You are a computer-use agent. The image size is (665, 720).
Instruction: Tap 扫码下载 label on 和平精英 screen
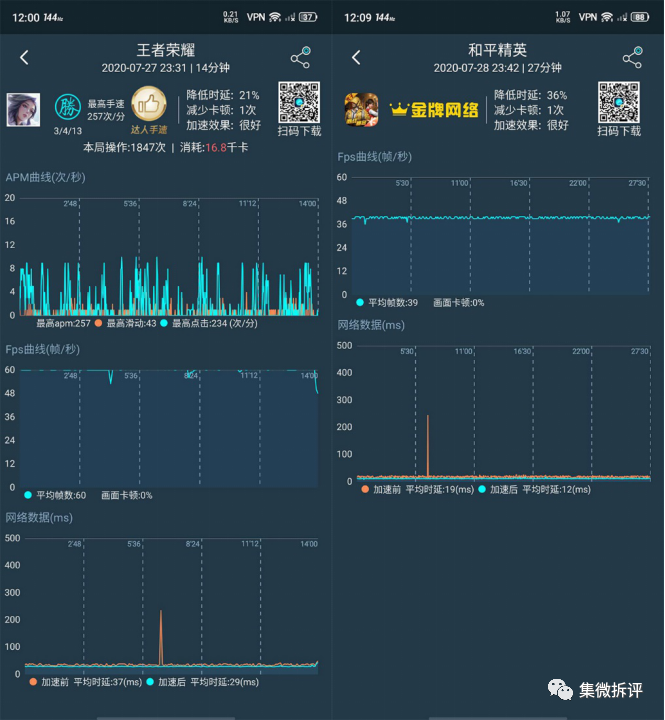point(619,131)
